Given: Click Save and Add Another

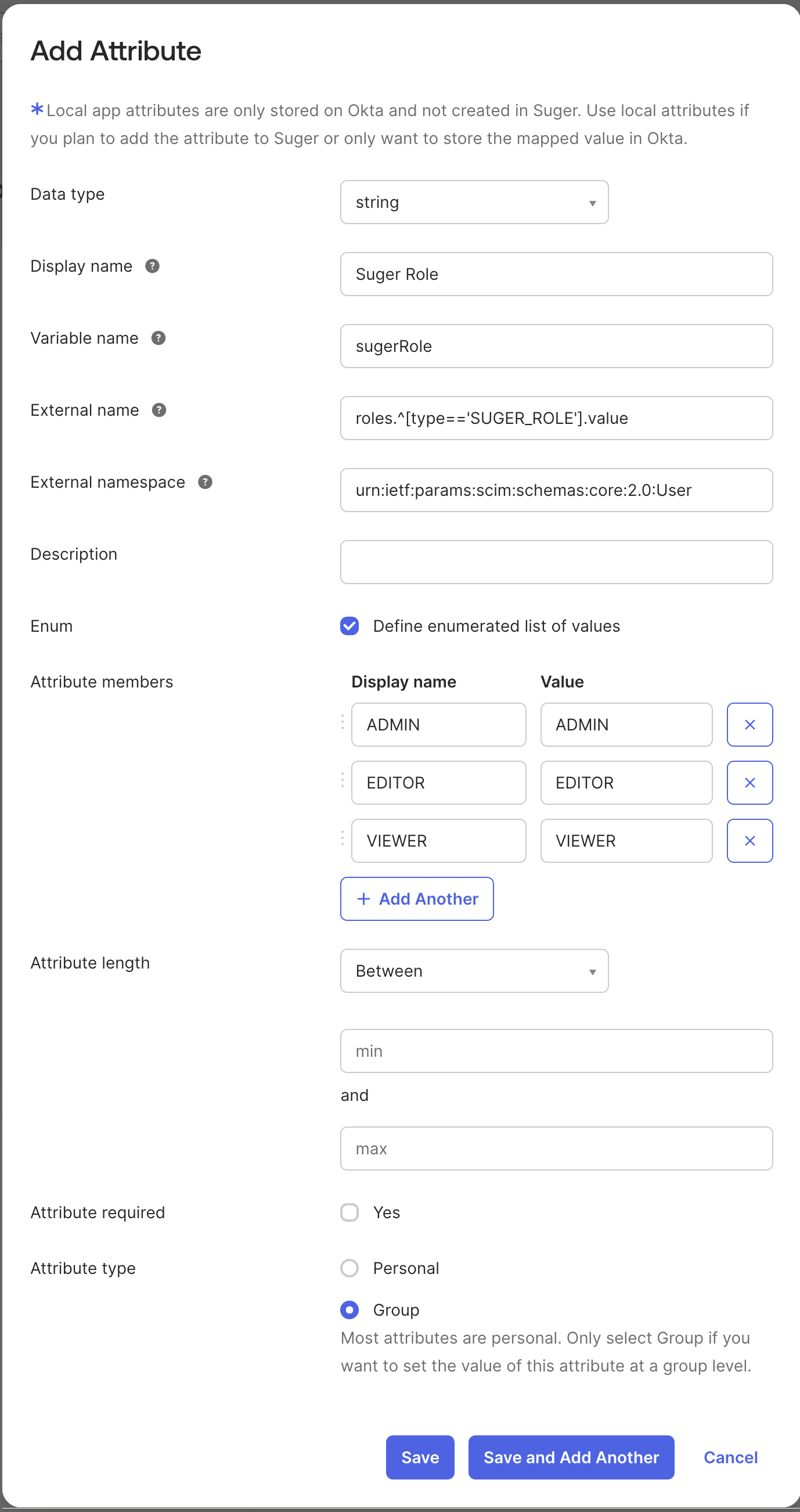Looking at the screenshot, I should click(x=571, y=1457).
